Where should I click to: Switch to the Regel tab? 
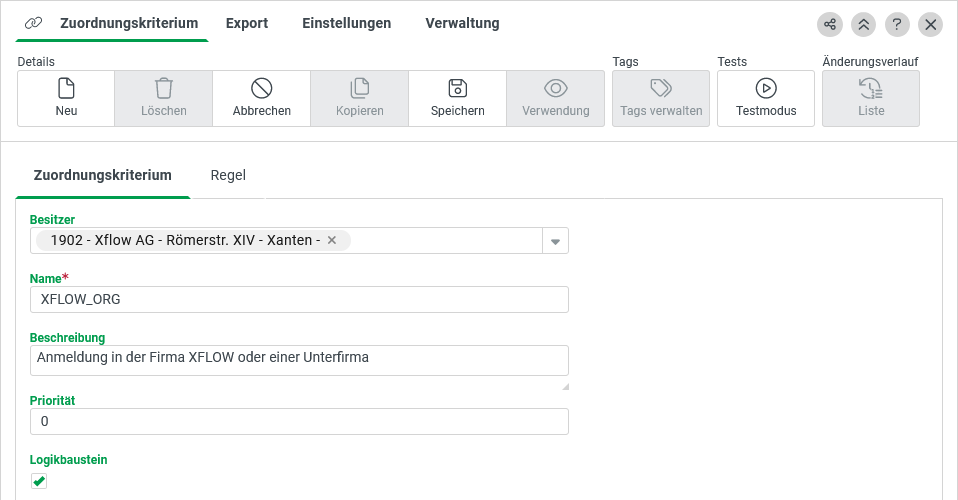228,175
